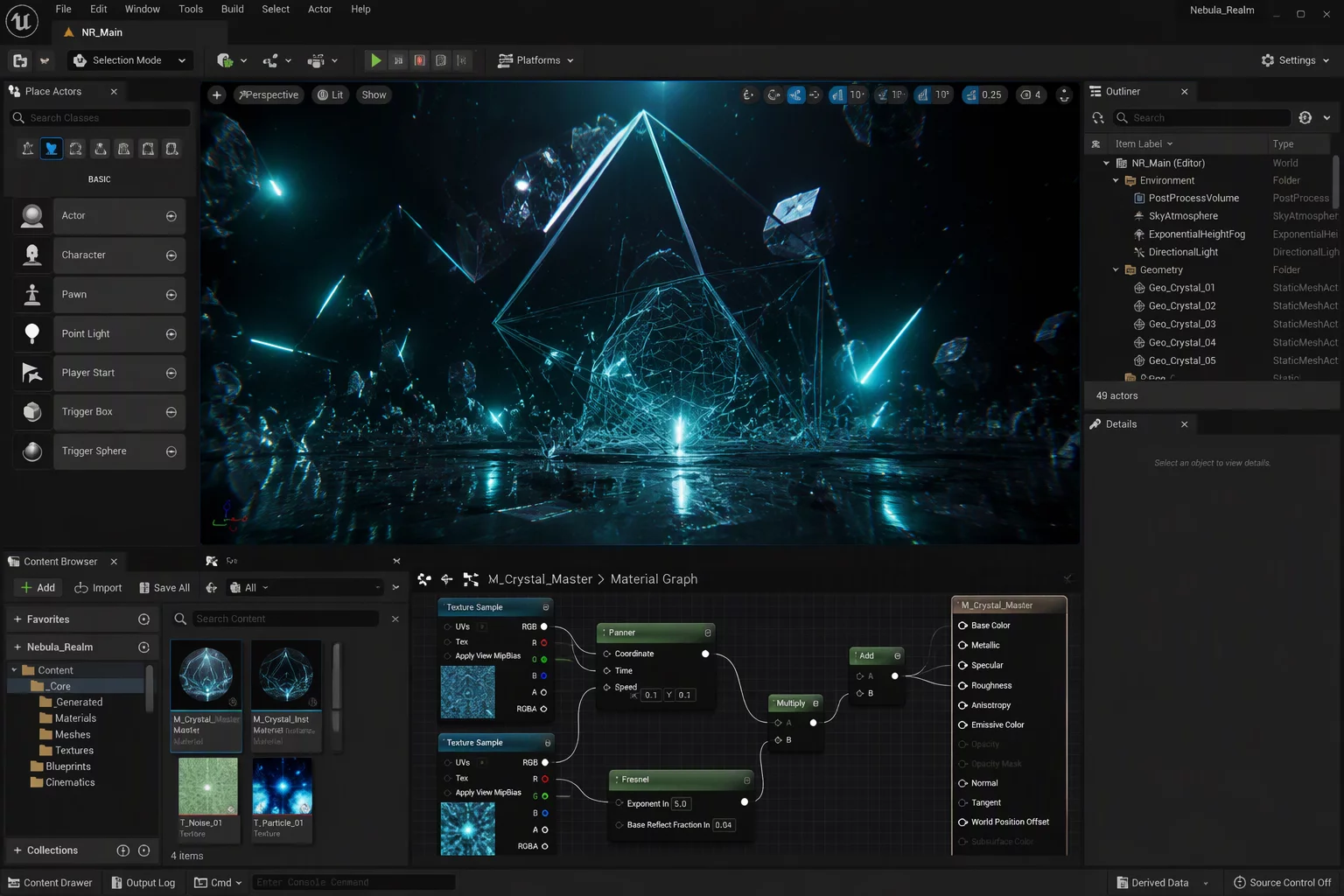Click the Perspective viewport button
This screenshot has height=896, width=1344.
pos(269,94)
